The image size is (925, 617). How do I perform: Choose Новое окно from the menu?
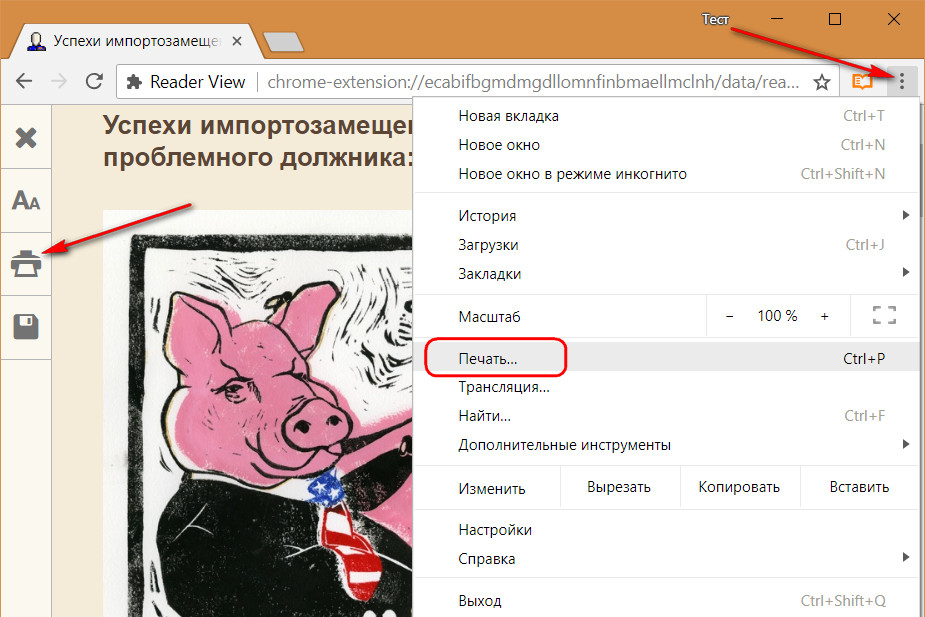[x=667, y=145]
